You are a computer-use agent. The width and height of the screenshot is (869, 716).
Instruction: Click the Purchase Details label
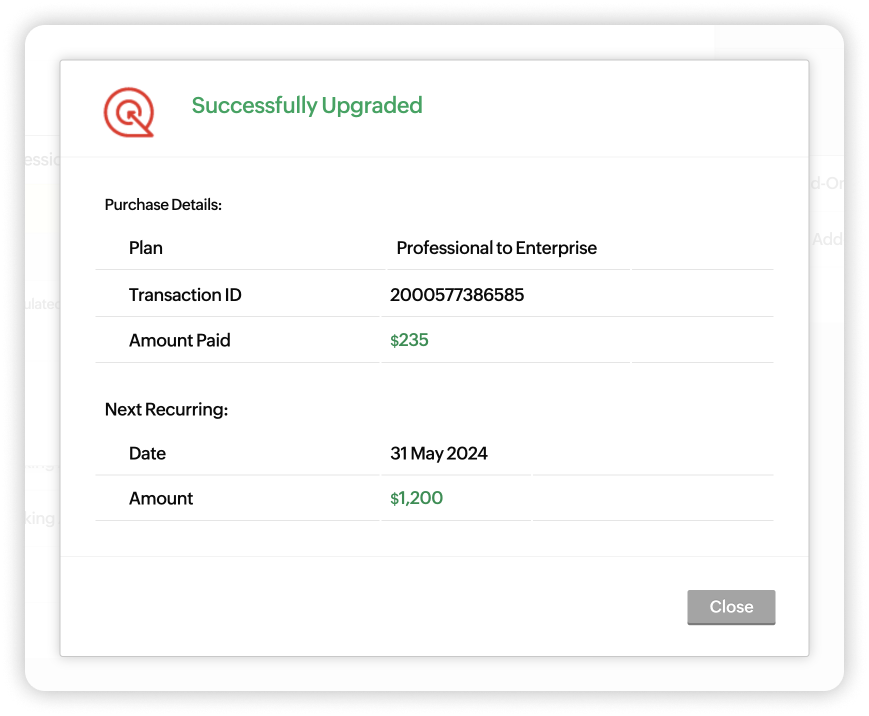click(163, 205)
